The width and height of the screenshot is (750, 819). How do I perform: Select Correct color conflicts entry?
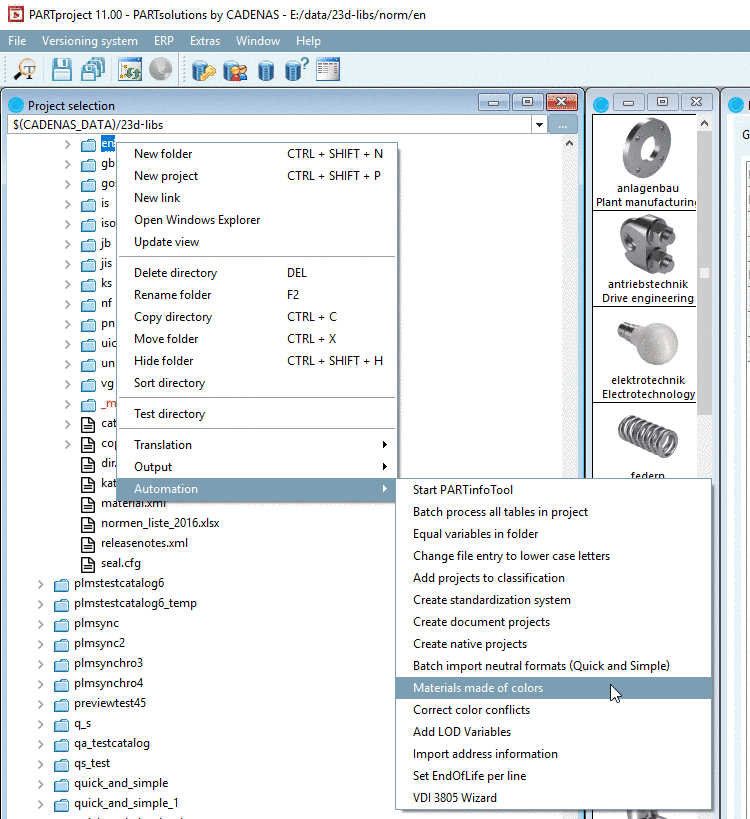coord(554,710)
